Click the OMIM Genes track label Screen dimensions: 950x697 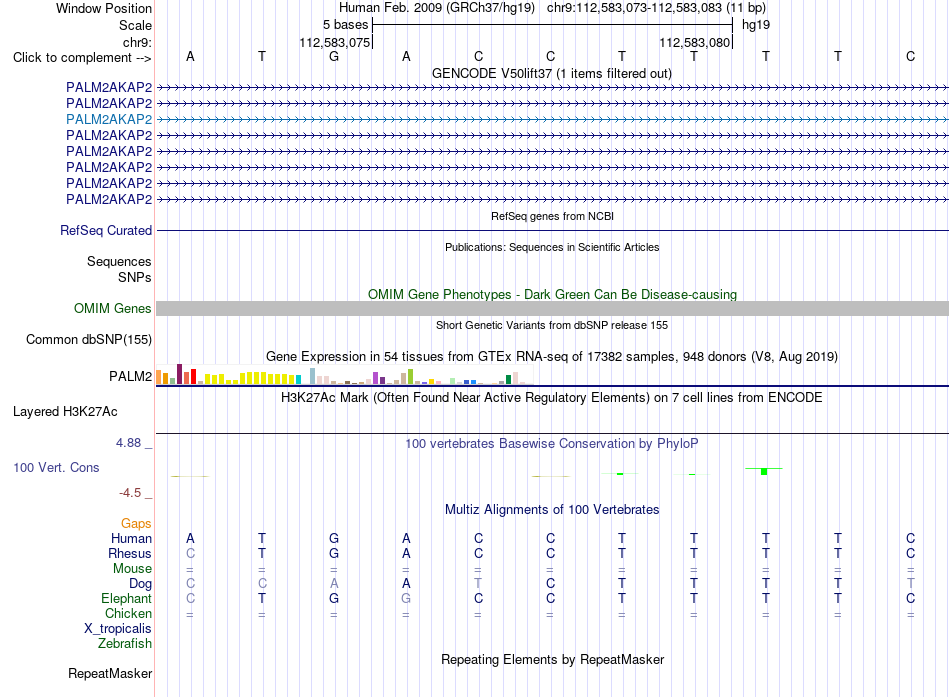tap(112, 308)
